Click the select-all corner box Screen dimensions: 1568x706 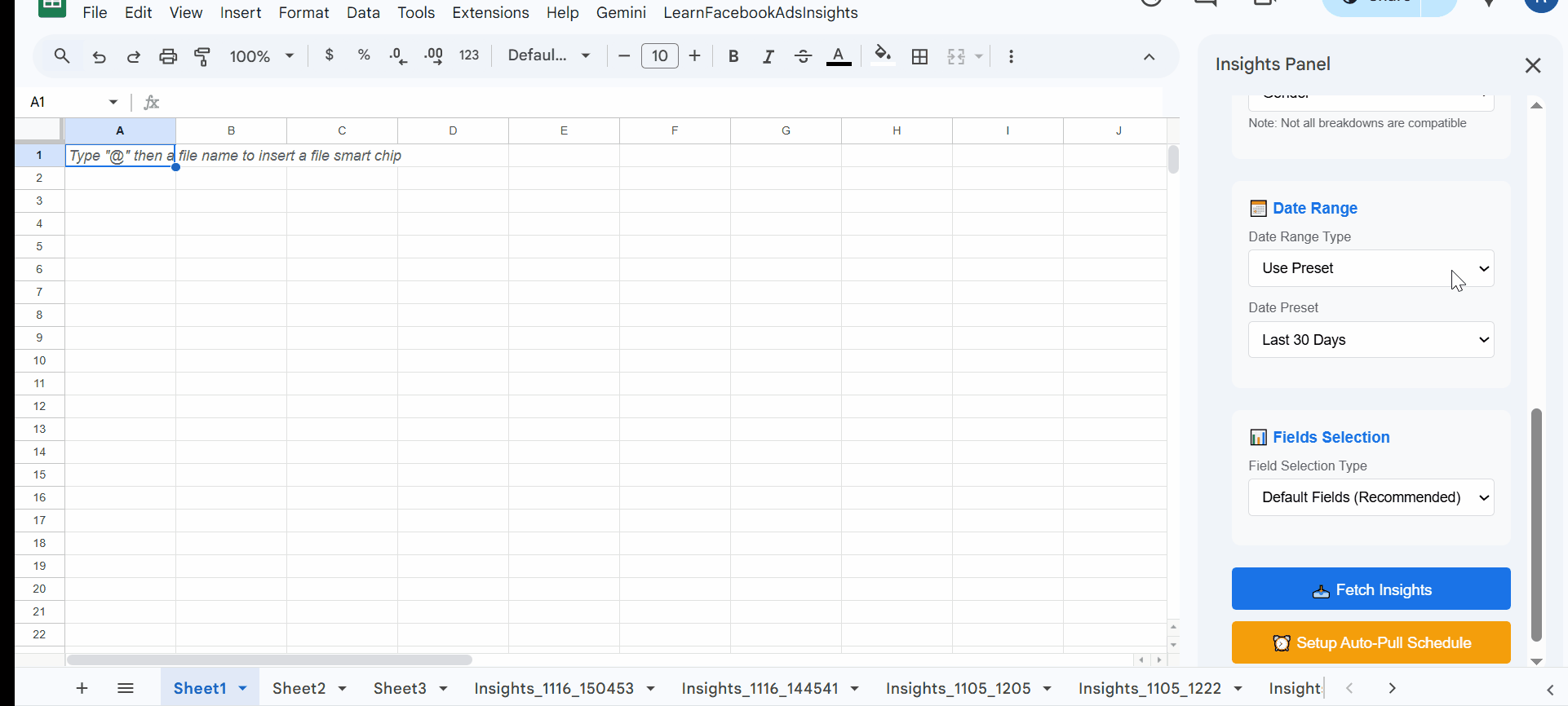38,130
